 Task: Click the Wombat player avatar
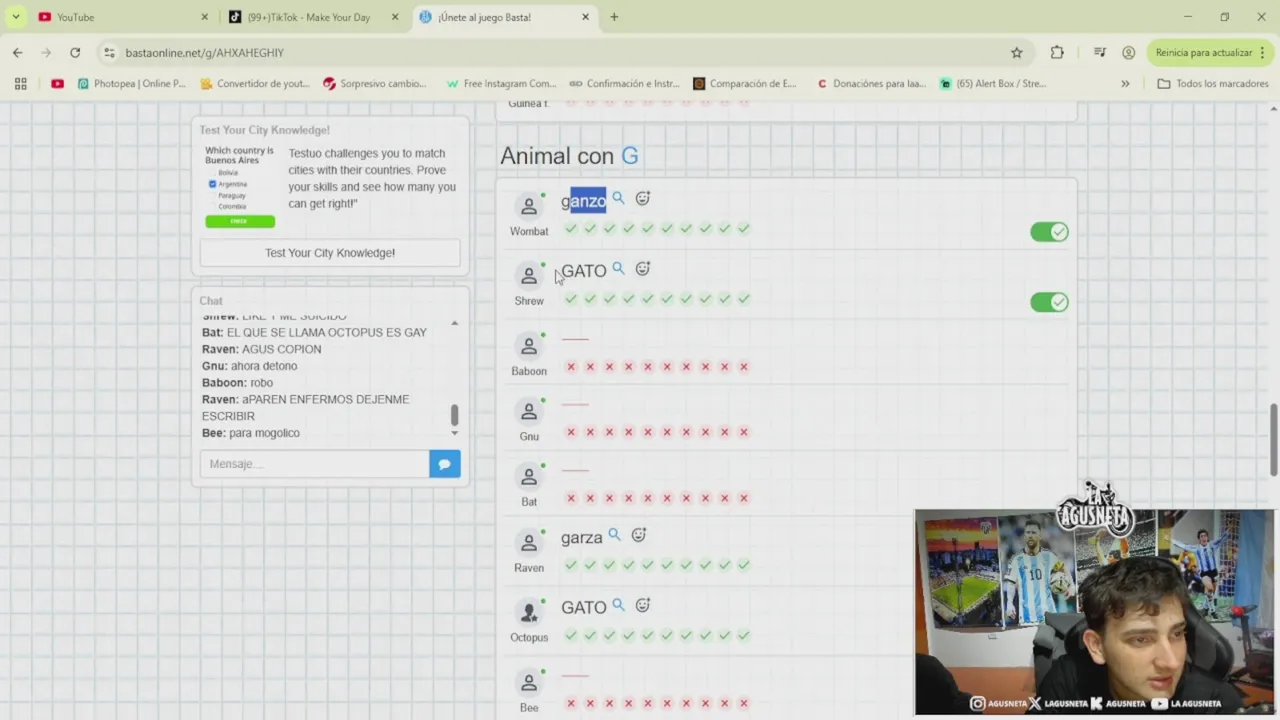(x=529, y=207)
